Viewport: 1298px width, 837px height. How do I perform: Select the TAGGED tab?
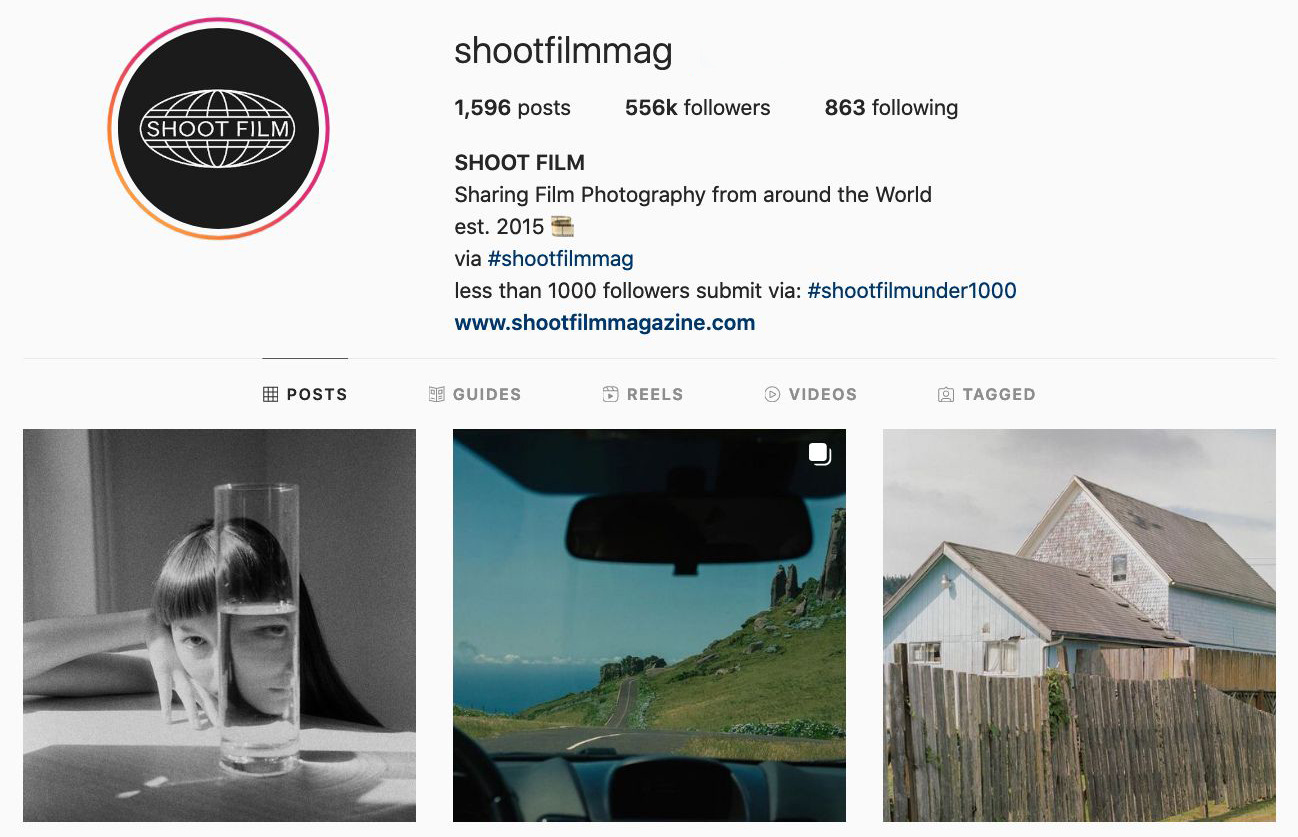986,394
